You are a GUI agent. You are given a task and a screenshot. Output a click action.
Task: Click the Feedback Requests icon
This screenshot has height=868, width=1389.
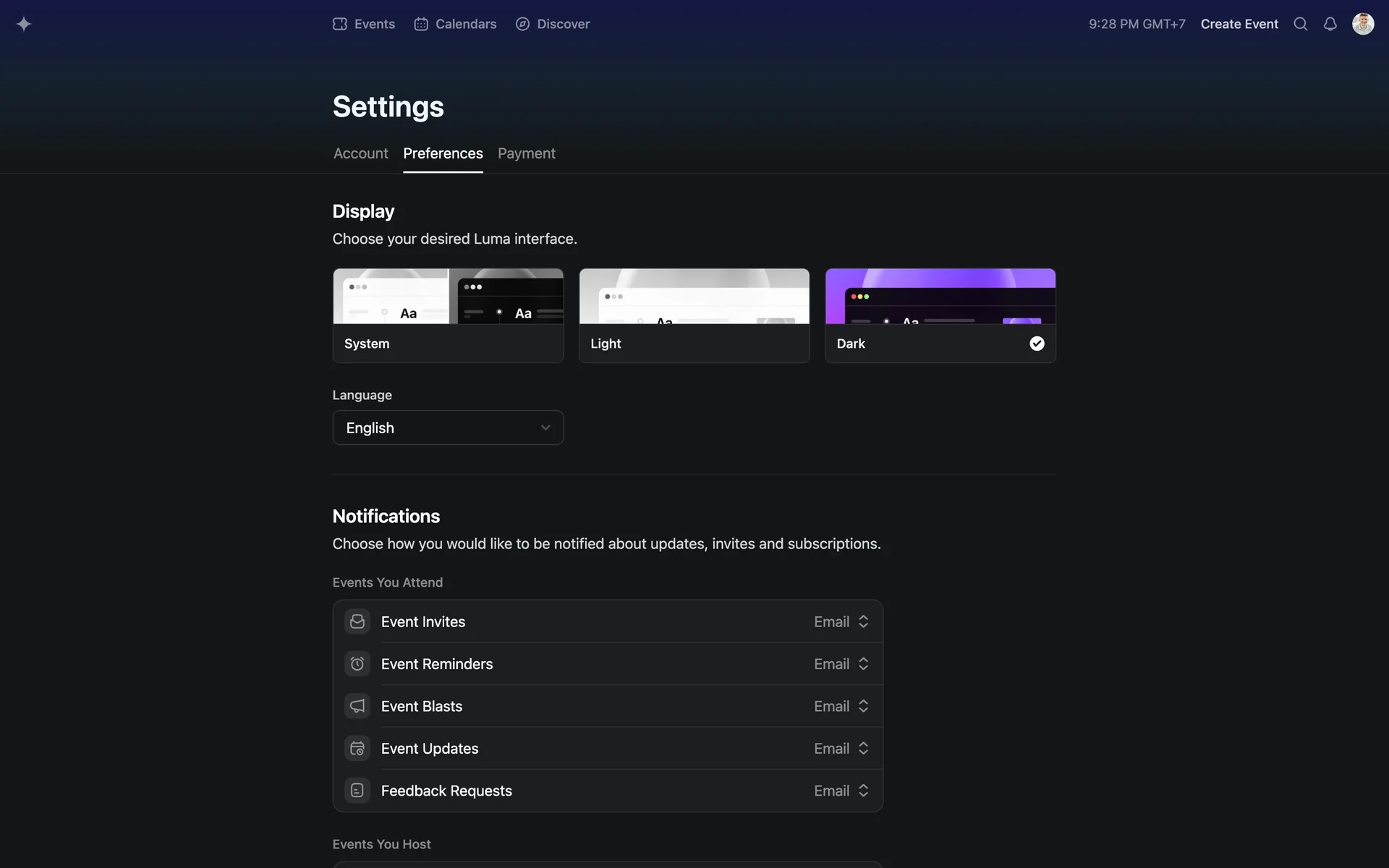tap(357, 791)
